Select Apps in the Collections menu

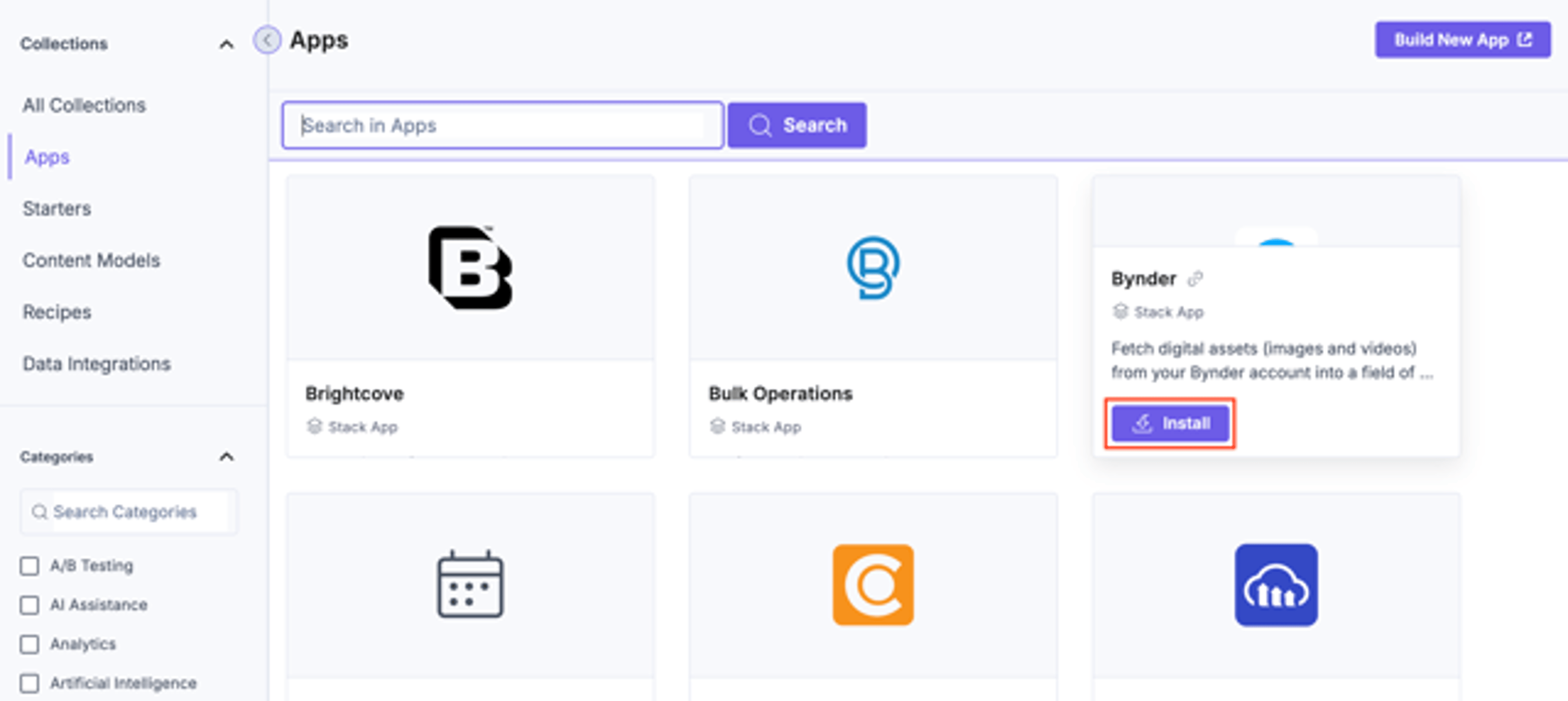coord(47,157)
